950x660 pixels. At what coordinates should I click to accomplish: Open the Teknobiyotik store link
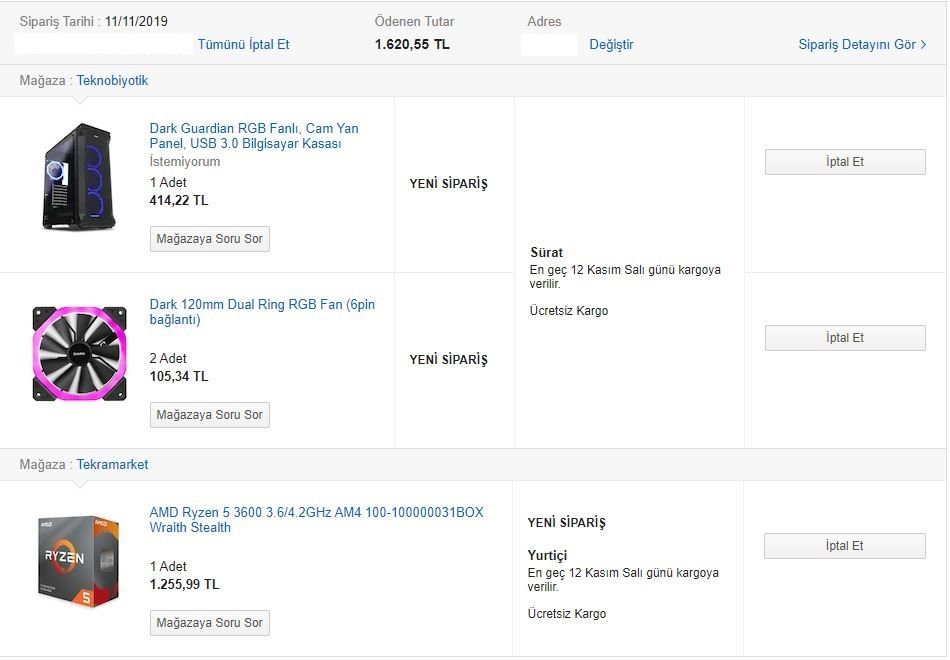[x=112, y=80]
